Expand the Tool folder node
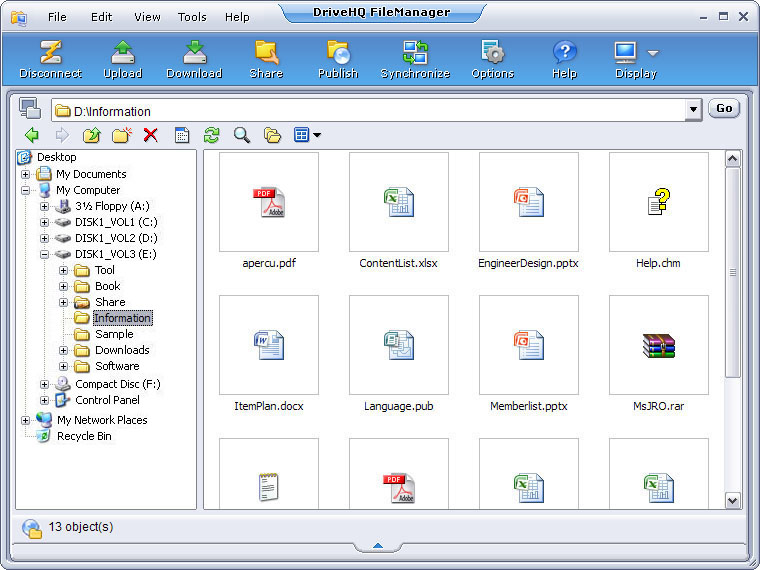Viewport: 760px width, 570px height. (x=63, y=270)
